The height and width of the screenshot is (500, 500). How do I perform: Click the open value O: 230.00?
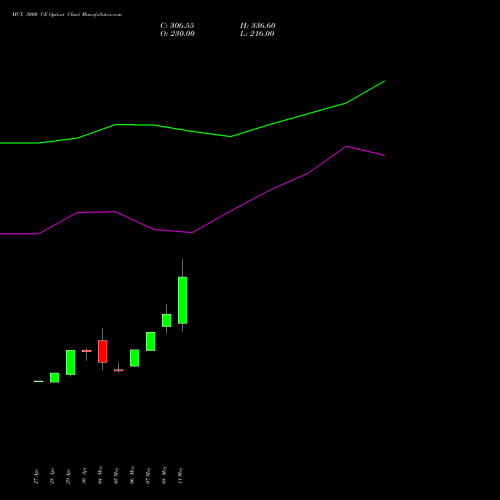click(177, 34)
